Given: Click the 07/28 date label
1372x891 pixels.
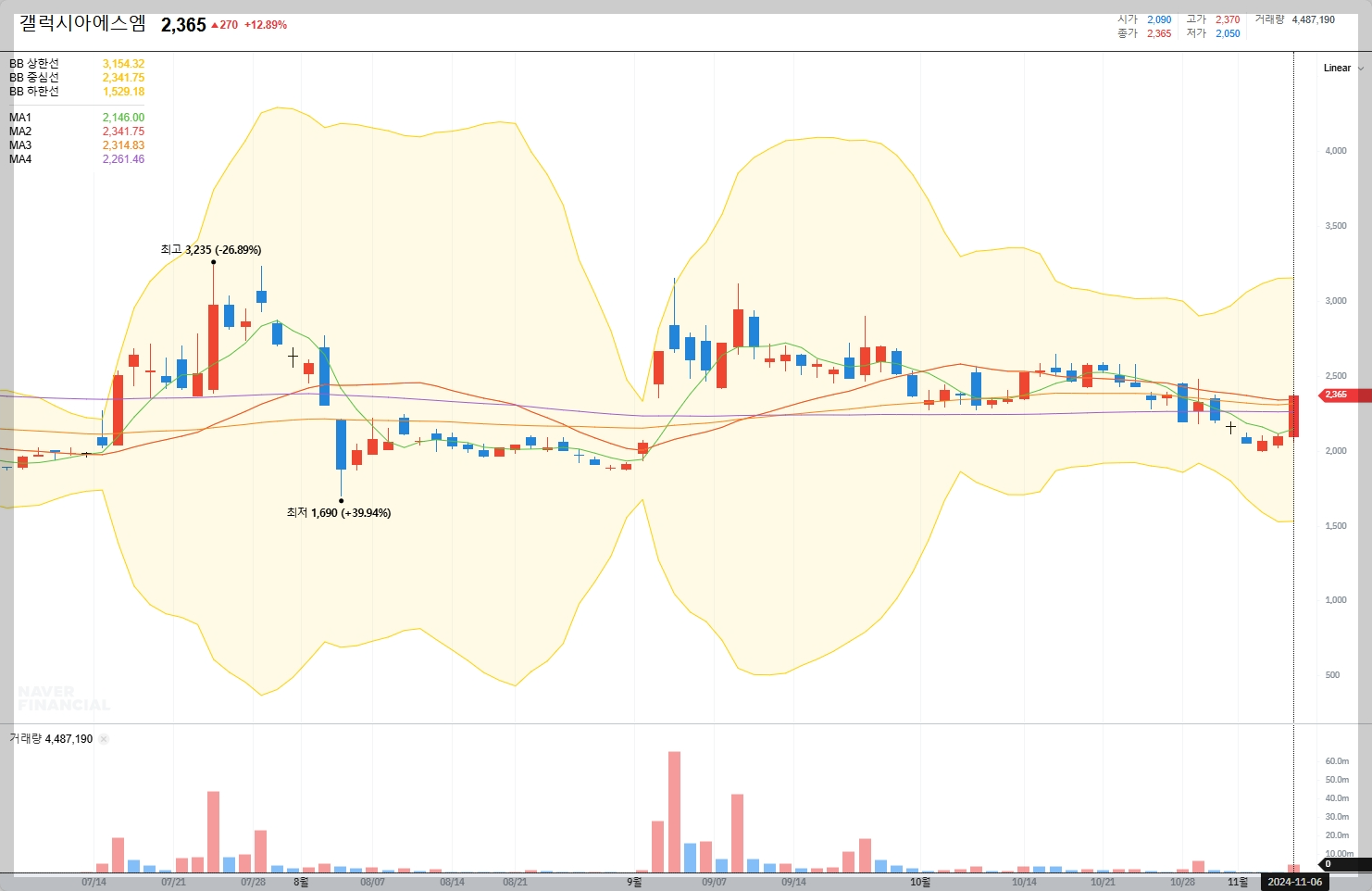Looking at the screenshot, I should click(253, 882).
